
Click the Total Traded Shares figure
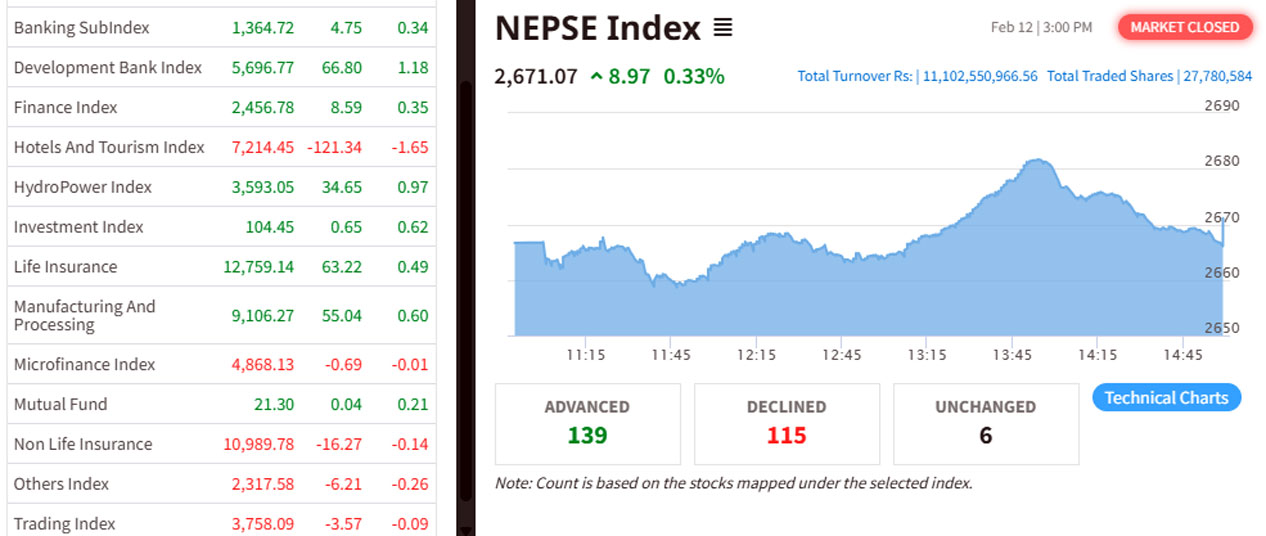click(1215, 76)
